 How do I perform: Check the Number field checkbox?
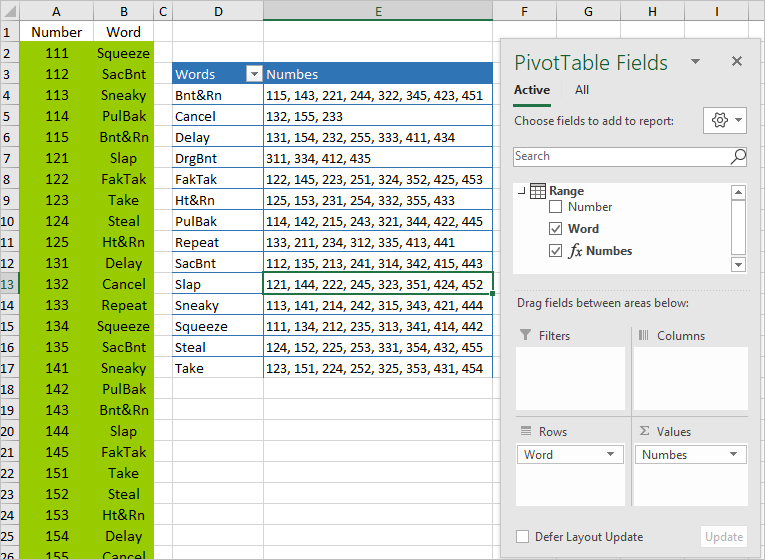point(555,207)
